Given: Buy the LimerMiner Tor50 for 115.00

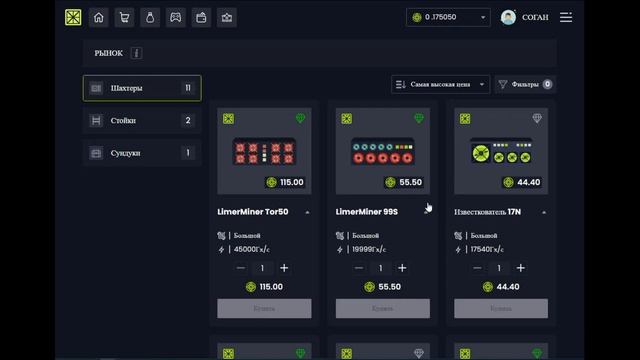Looking at the screenshot, I should (x=264, y=309).
